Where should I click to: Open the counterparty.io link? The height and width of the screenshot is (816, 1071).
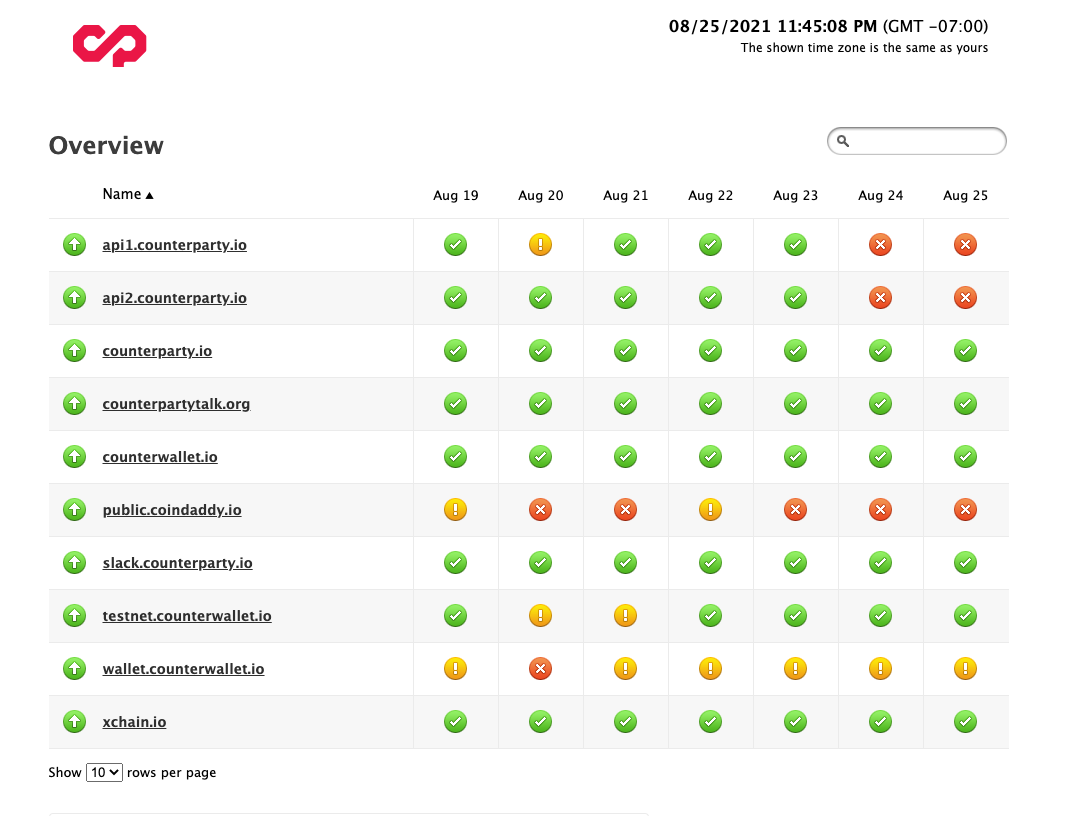click(x=157, y=351)
